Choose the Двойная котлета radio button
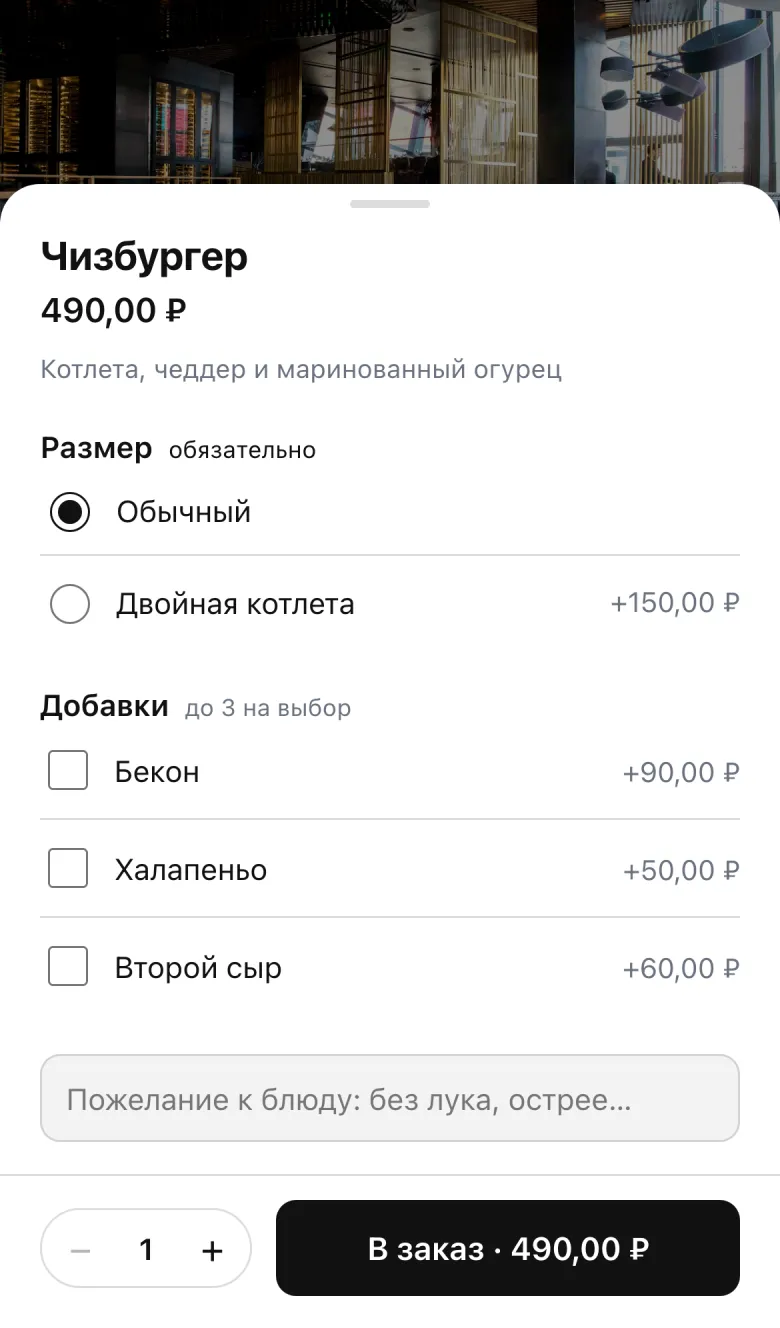The height and width of the screenshot is (1328, 780). click(70, 604)
